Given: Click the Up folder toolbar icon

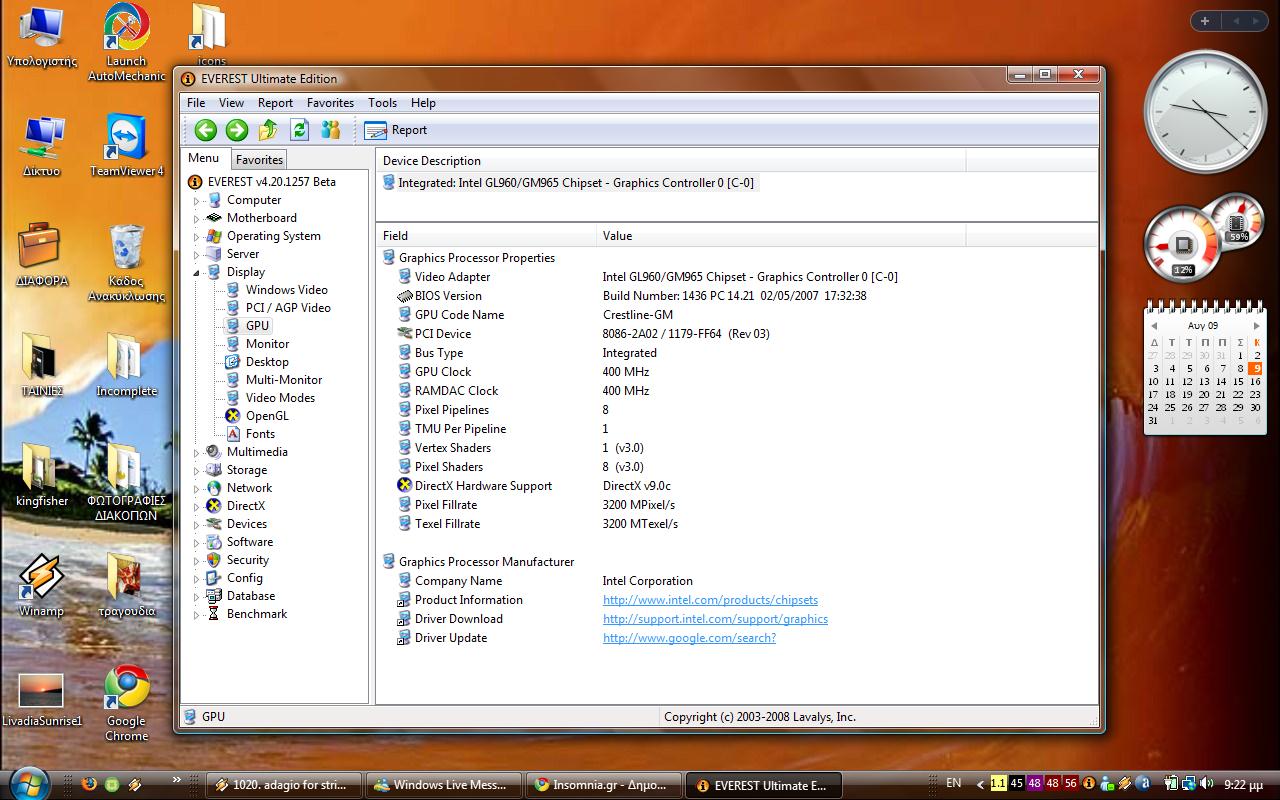Looking at the screenshot, I should 268,130.
